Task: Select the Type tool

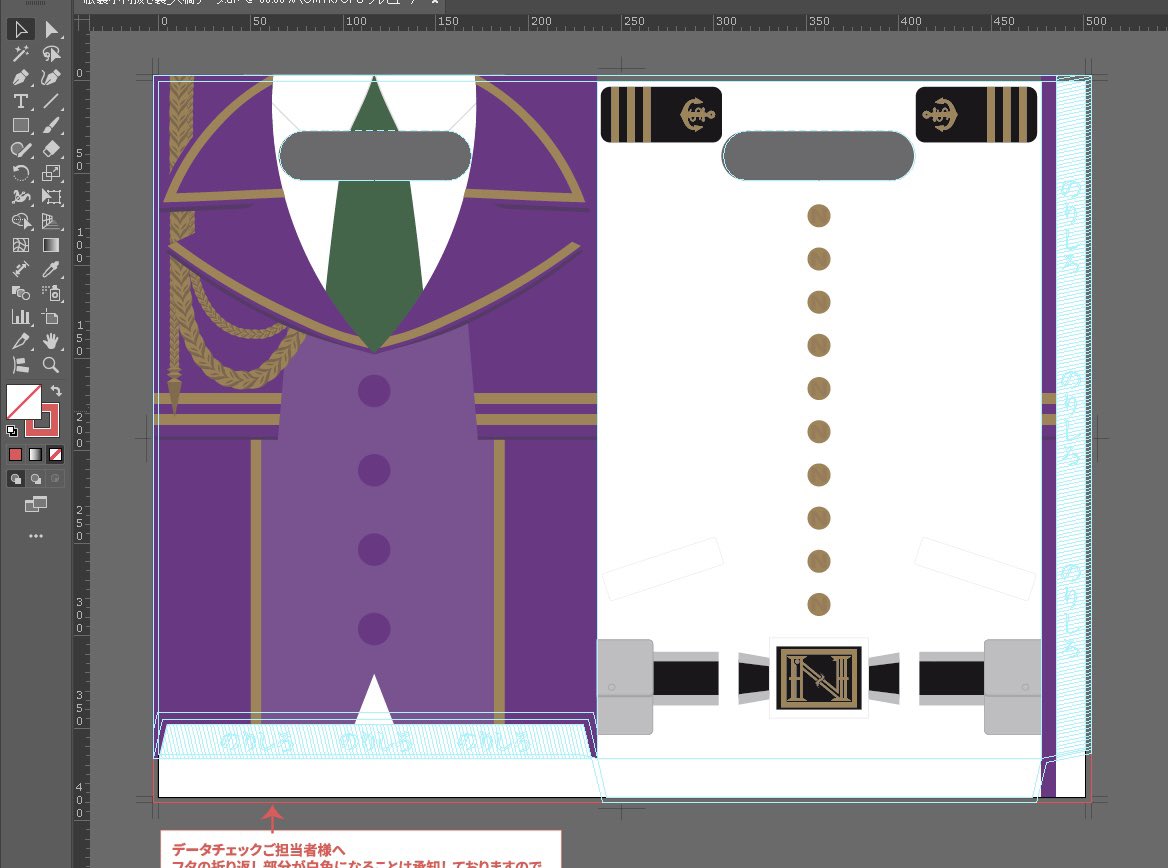Action: pos(21,101)
